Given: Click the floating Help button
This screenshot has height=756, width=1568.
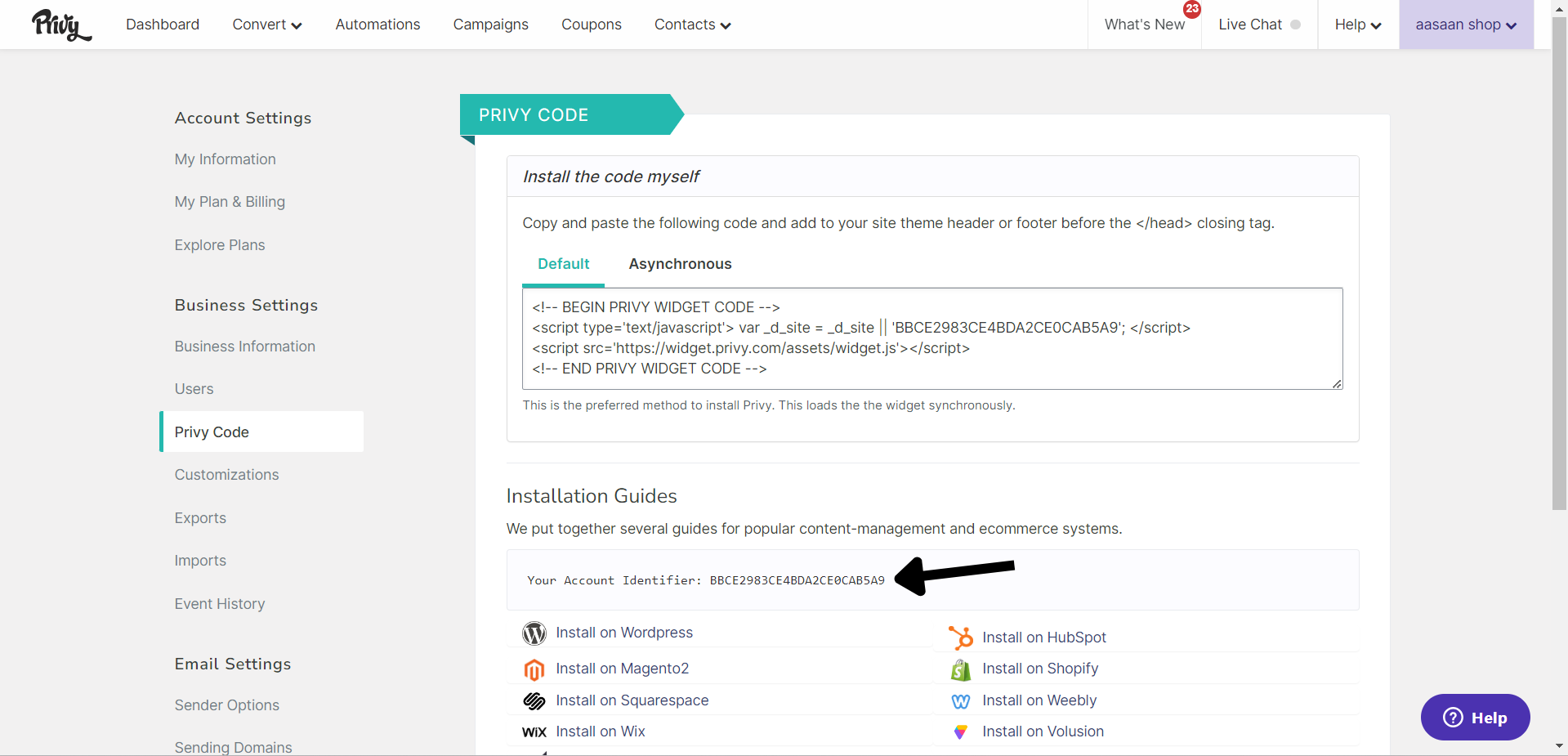Looking at the screenshot, I should click(x=1475, y=718).
